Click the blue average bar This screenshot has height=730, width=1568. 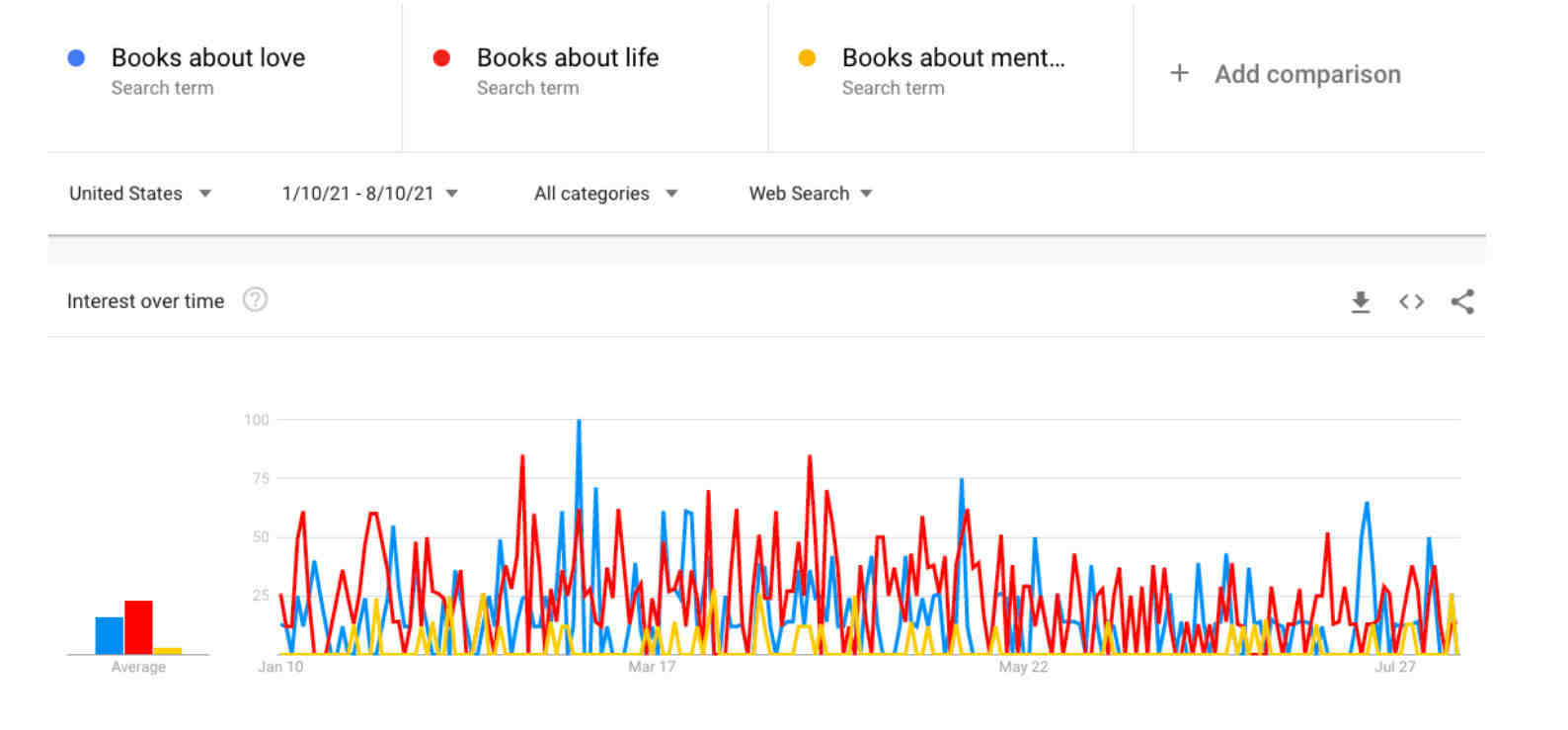[x=110, y=635]
